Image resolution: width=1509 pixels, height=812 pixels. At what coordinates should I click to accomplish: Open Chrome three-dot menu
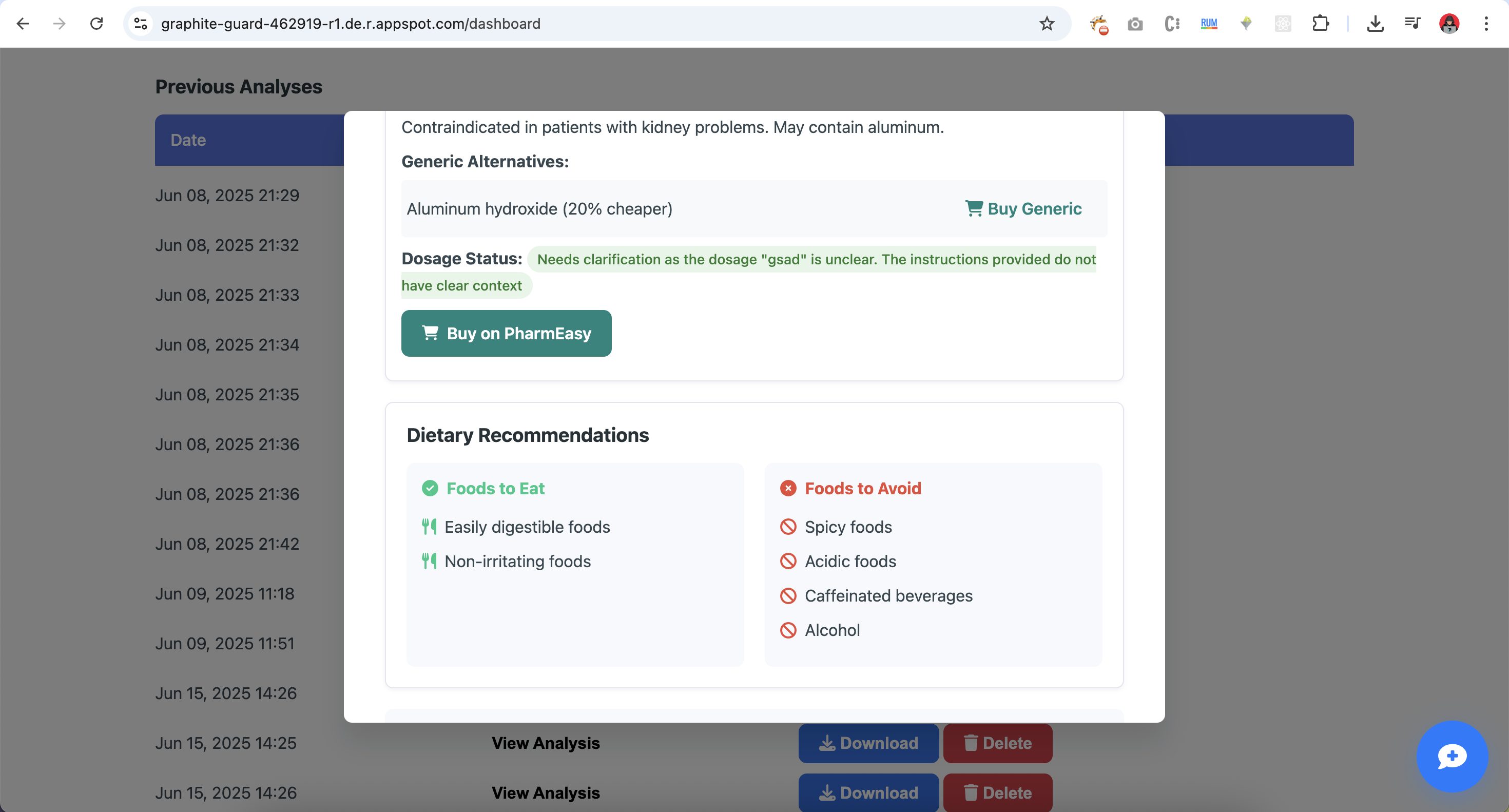[x=1486, y=24]
